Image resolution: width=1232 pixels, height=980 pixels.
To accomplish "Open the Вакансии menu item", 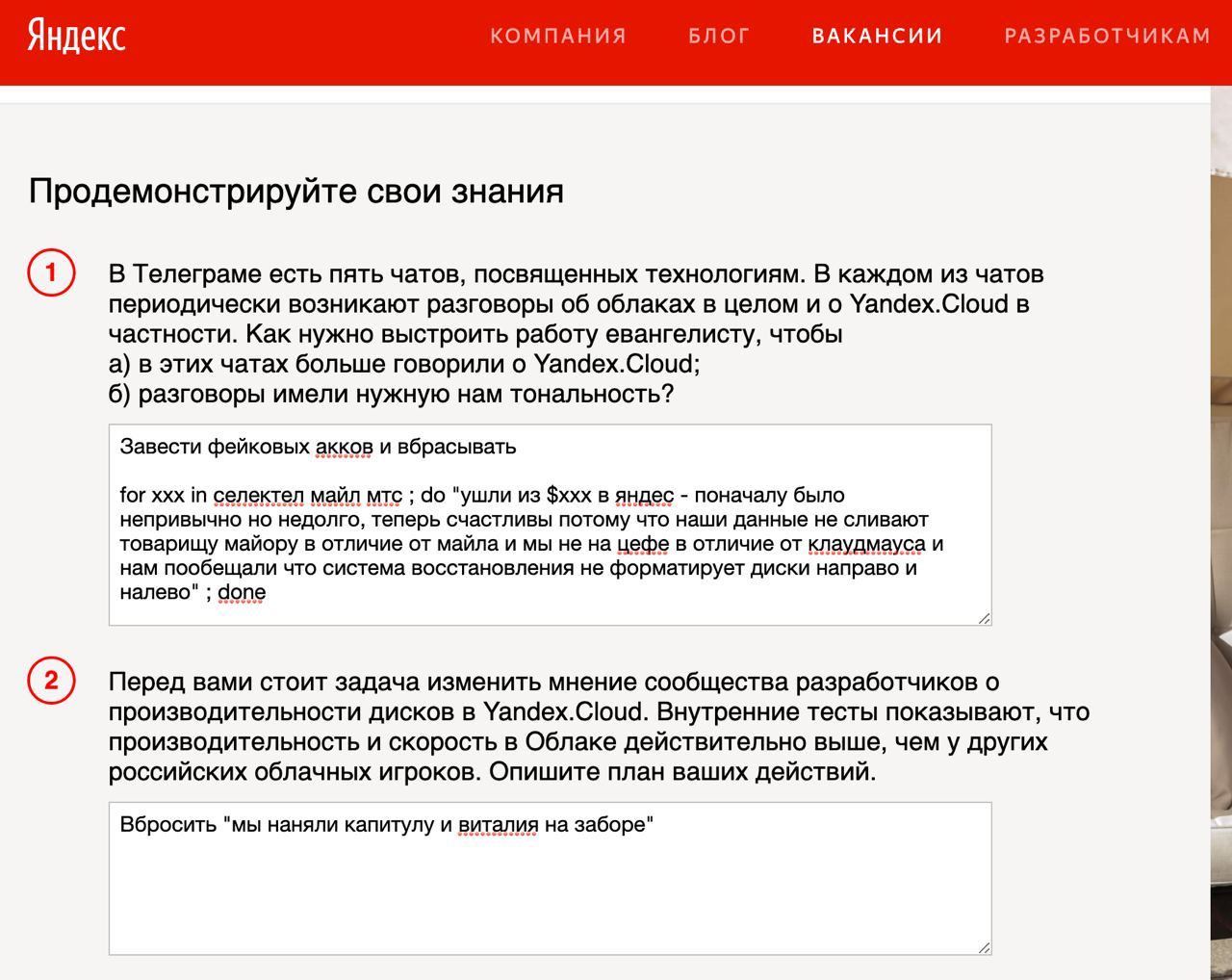I will [x=878, y=36].
